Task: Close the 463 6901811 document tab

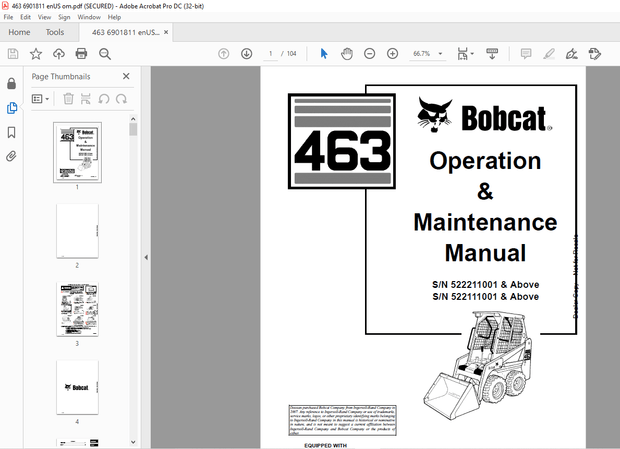Action: click(x=166, y=32)
